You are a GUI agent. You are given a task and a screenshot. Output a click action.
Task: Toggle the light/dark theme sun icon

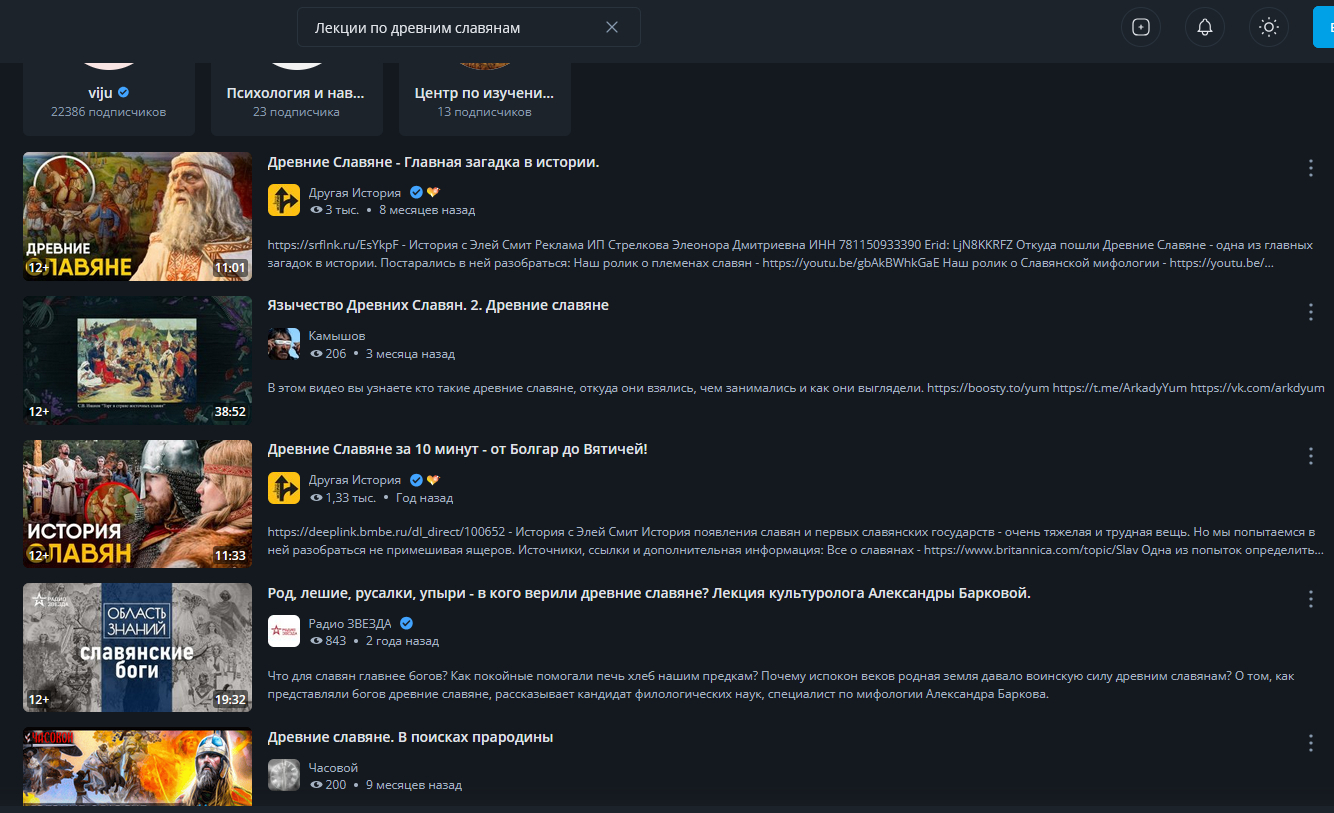pos(1269,27)
